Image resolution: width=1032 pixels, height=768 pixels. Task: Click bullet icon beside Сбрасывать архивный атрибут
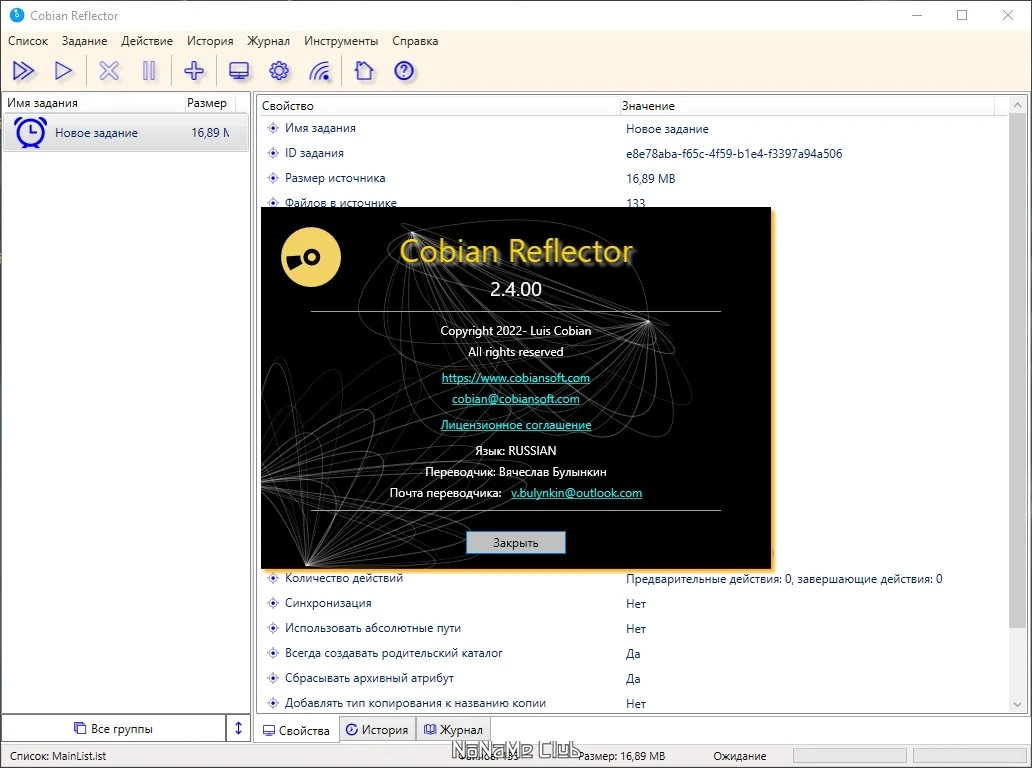click(273, 678)
